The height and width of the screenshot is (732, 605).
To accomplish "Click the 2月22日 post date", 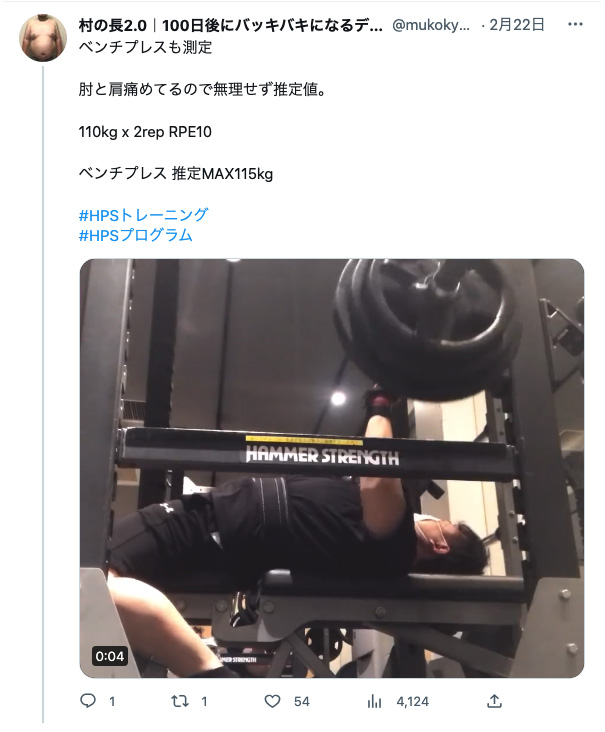I will (x=517, y=25).
